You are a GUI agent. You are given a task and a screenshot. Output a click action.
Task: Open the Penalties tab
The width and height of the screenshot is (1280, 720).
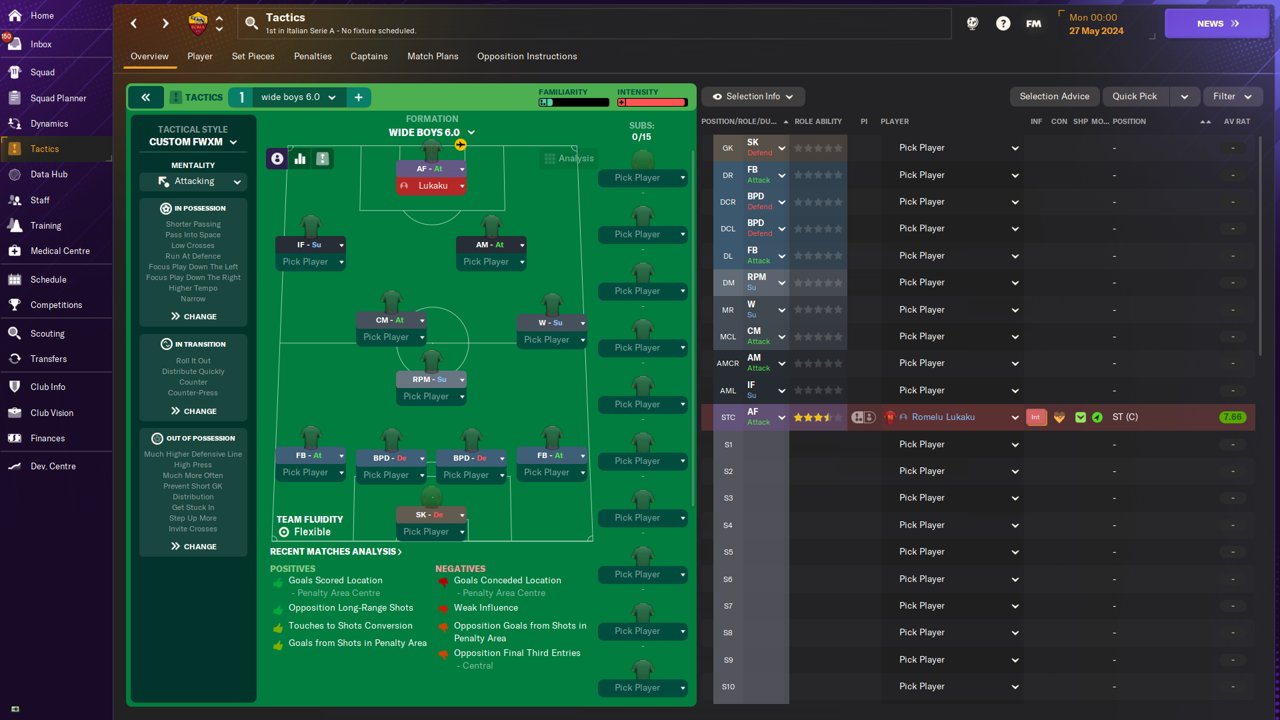point(313,56)
